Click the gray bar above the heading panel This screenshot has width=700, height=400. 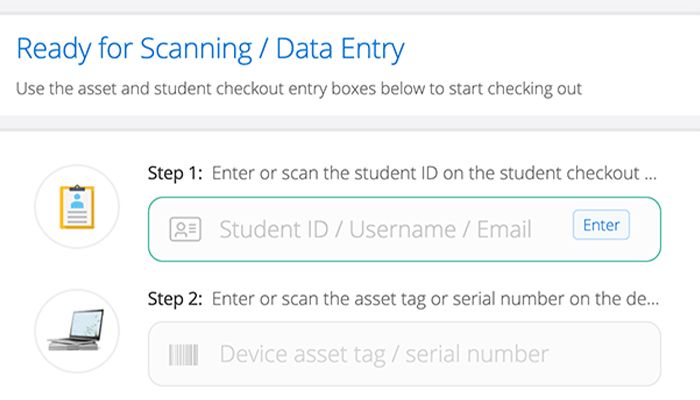pos(350,6)
